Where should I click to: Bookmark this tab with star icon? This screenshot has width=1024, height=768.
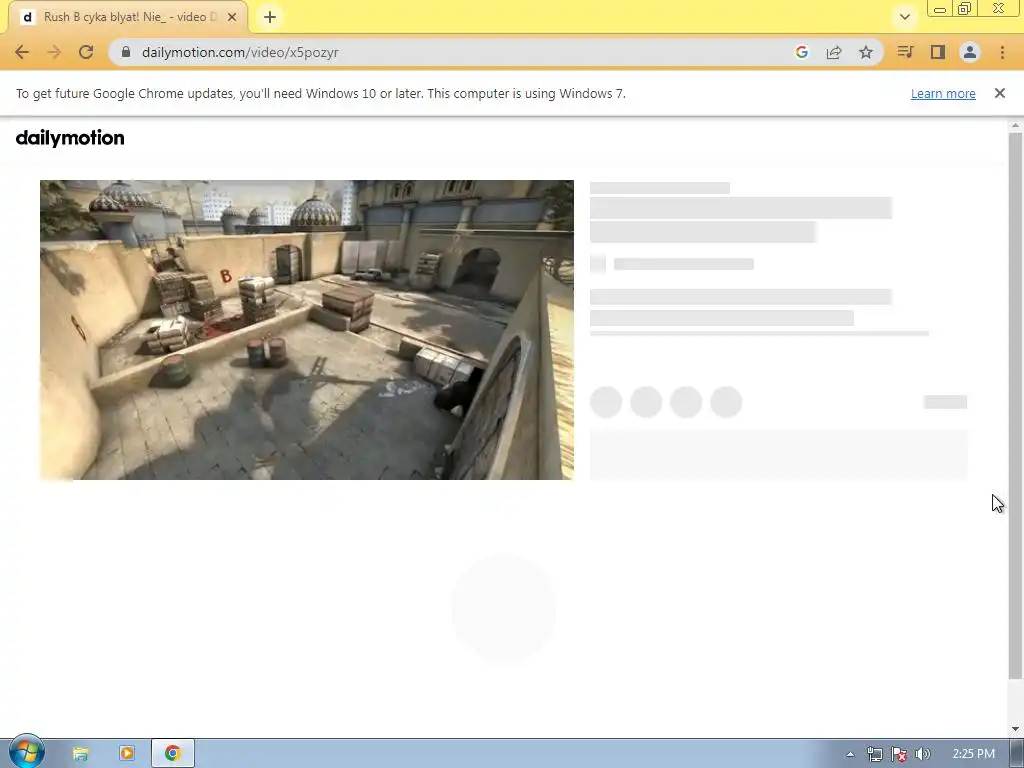866,52
